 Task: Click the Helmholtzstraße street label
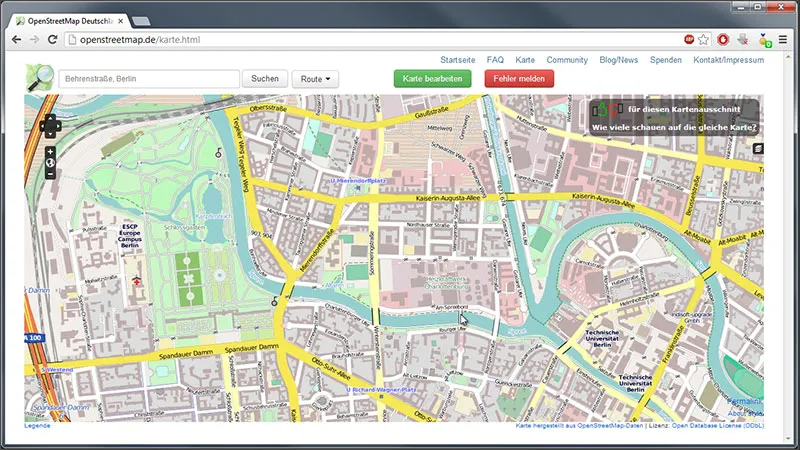[x=640, y=299]
